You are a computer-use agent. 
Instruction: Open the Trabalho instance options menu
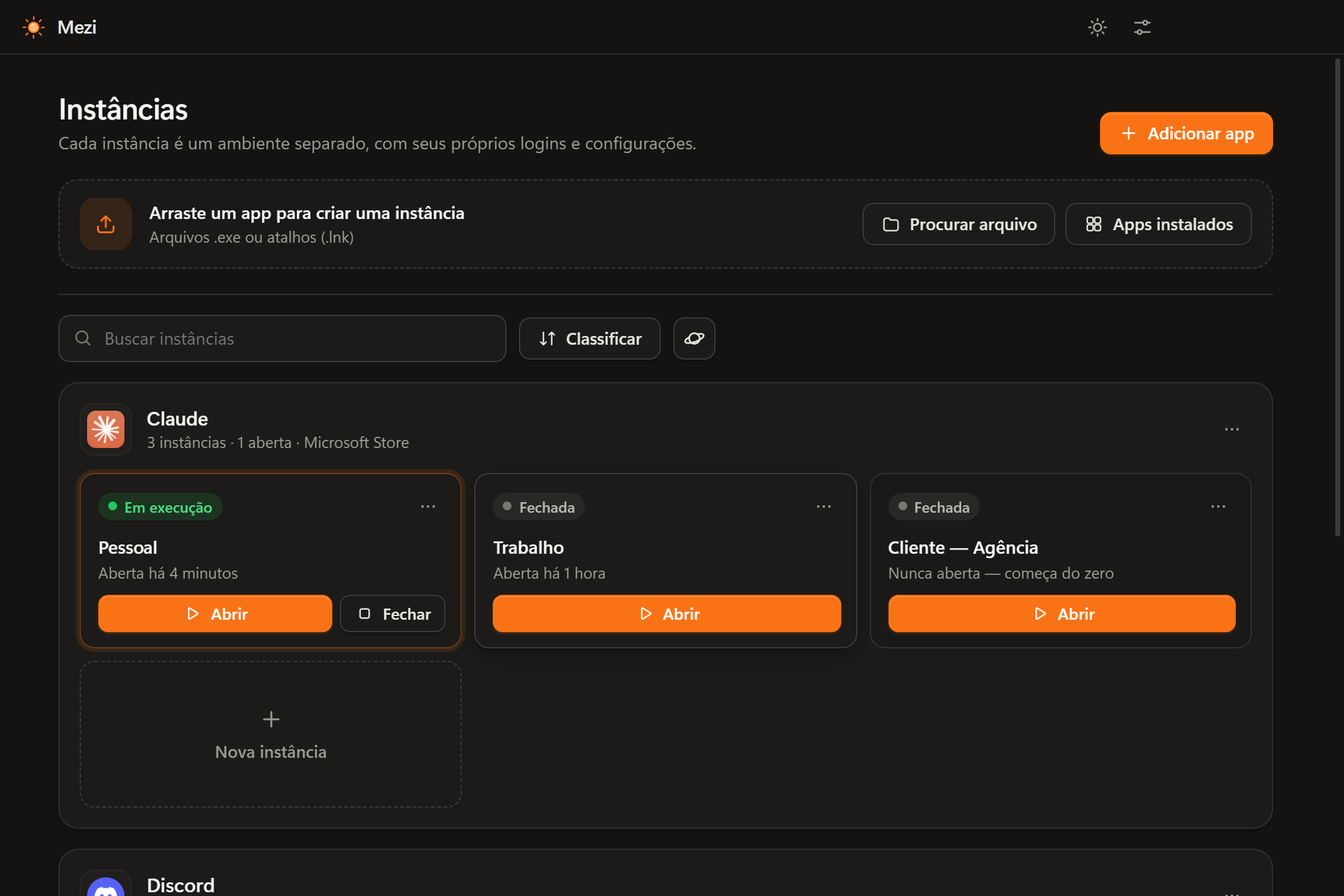824,506
